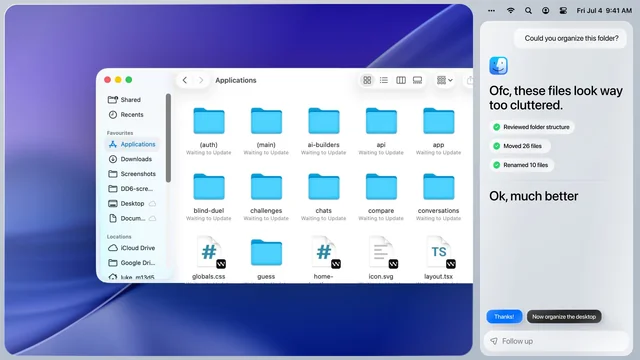Click Now organize the desktop suggestion
The width and height of the screenshot is (640, 360).
[564, 316]
